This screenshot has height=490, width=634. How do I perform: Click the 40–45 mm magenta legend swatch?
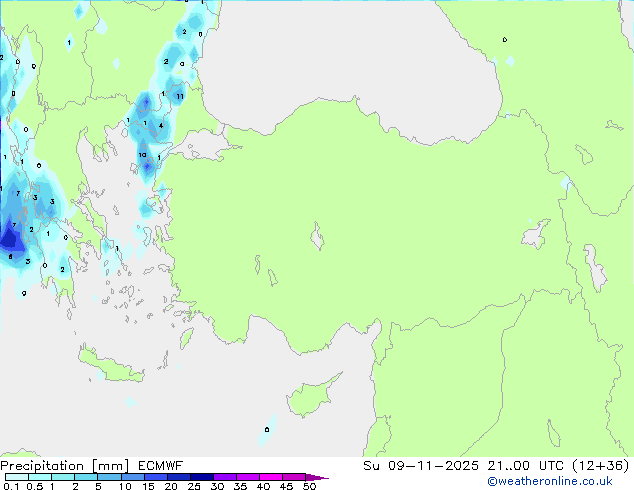click(271, 477)
